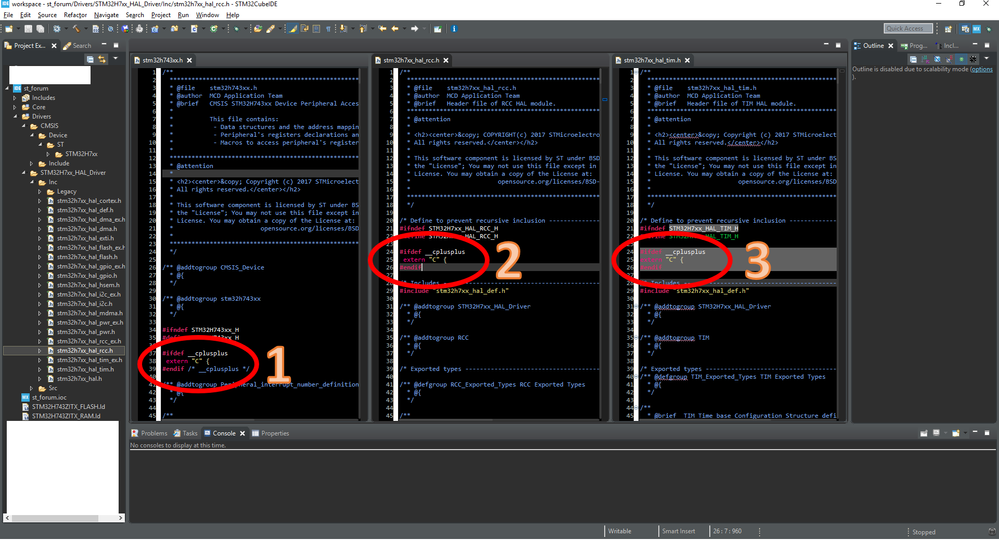Collapse the STM32H7xx_HAL_Driver folder
Image resolution: width=999 pixels, height=540 pixels.
[24, 173]
